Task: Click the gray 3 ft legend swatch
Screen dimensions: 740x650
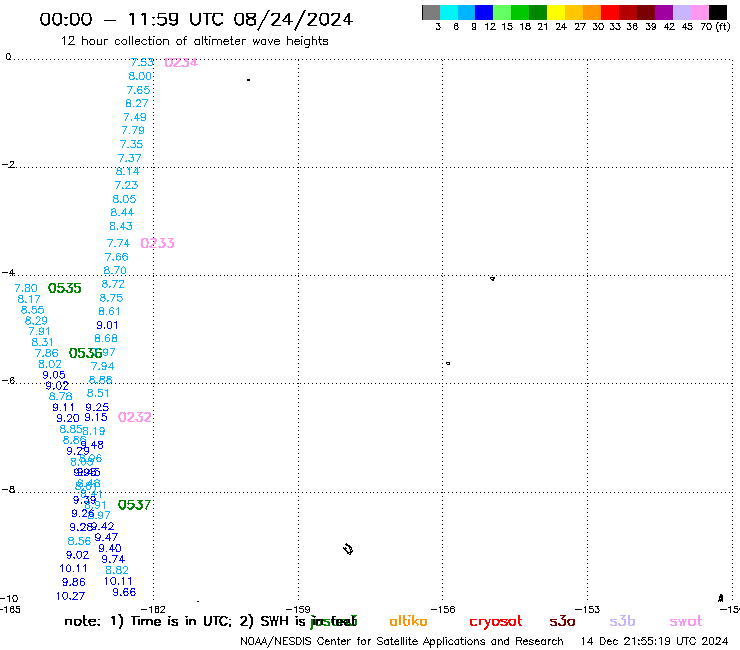Action: 431,12
